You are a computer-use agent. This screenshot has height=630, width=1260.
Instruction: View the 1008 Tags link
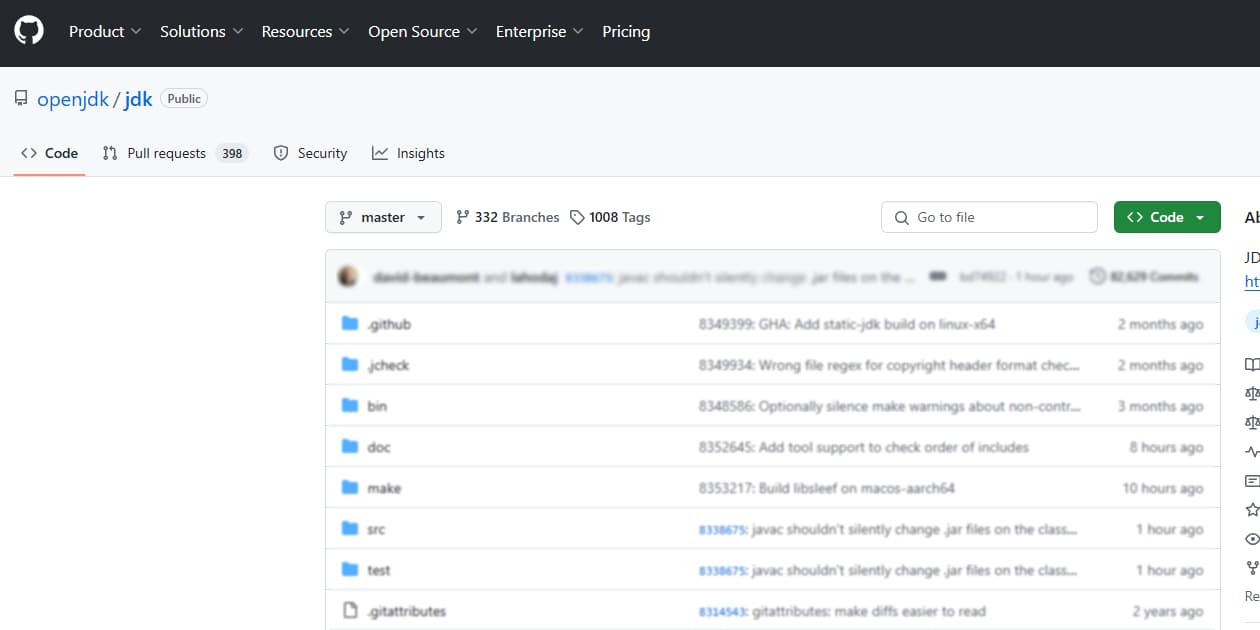click(610, 217)
